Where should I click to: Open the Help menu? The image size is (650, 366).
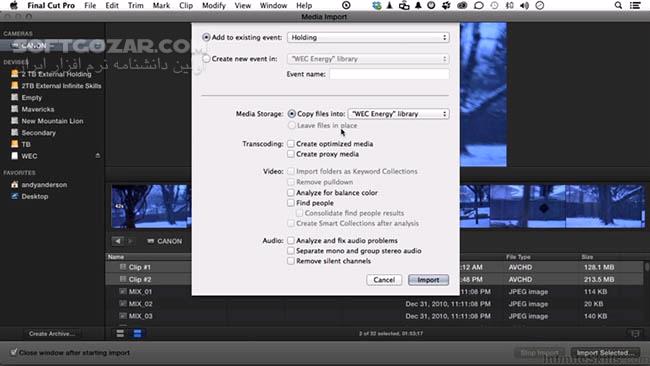[304, 5]
